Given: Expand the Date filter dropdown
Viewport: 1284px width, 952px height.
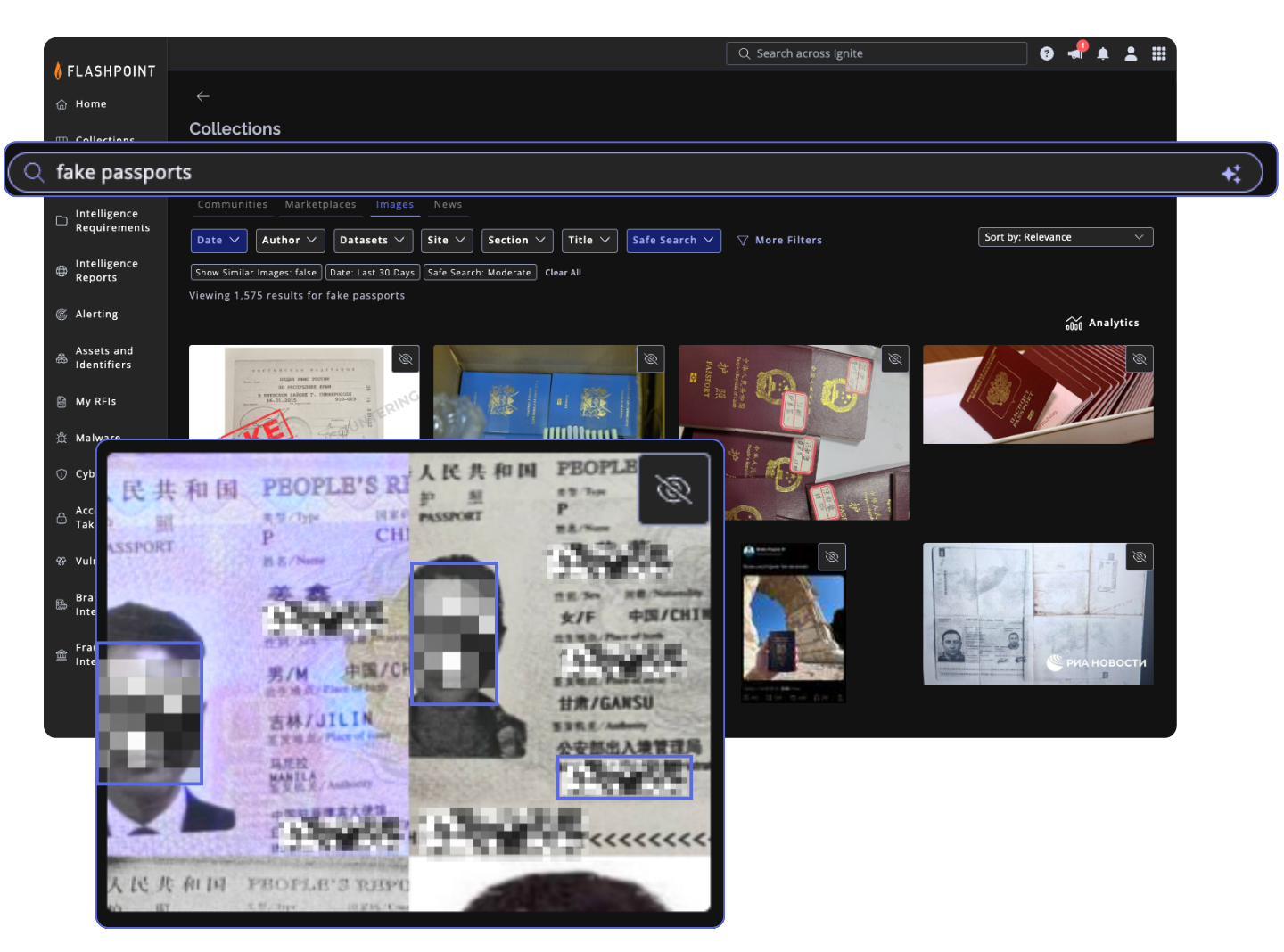Looking at the screenshot, I should tap(218, 241).
